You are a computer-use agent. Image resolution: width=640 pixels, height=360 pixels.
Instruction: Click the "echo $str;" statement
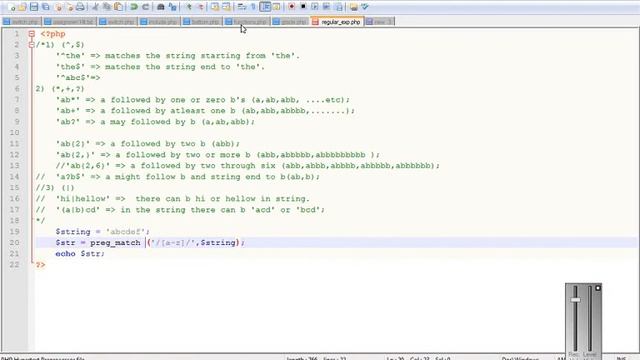click(x=80, y=254)
